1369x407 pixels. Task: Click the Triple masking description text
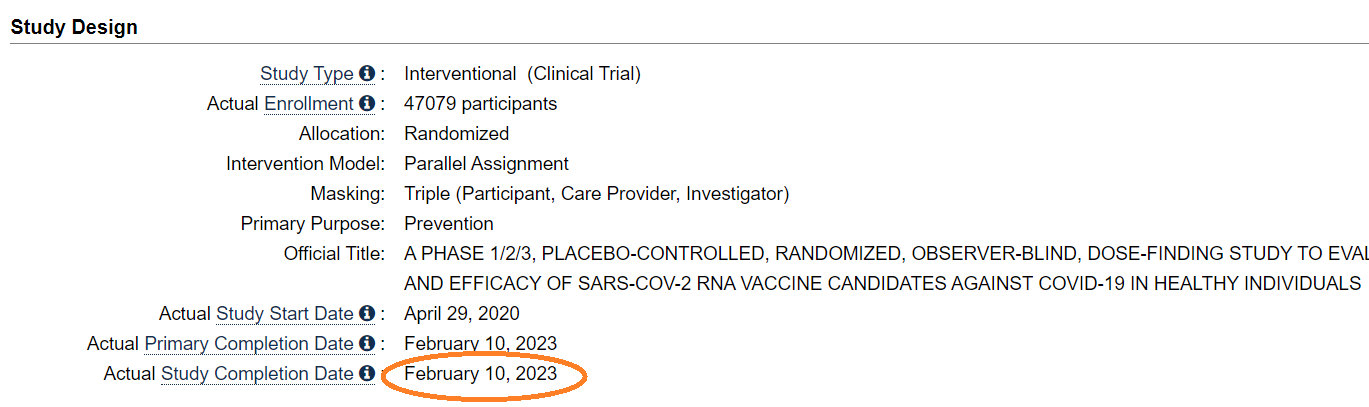coord(596,194)
